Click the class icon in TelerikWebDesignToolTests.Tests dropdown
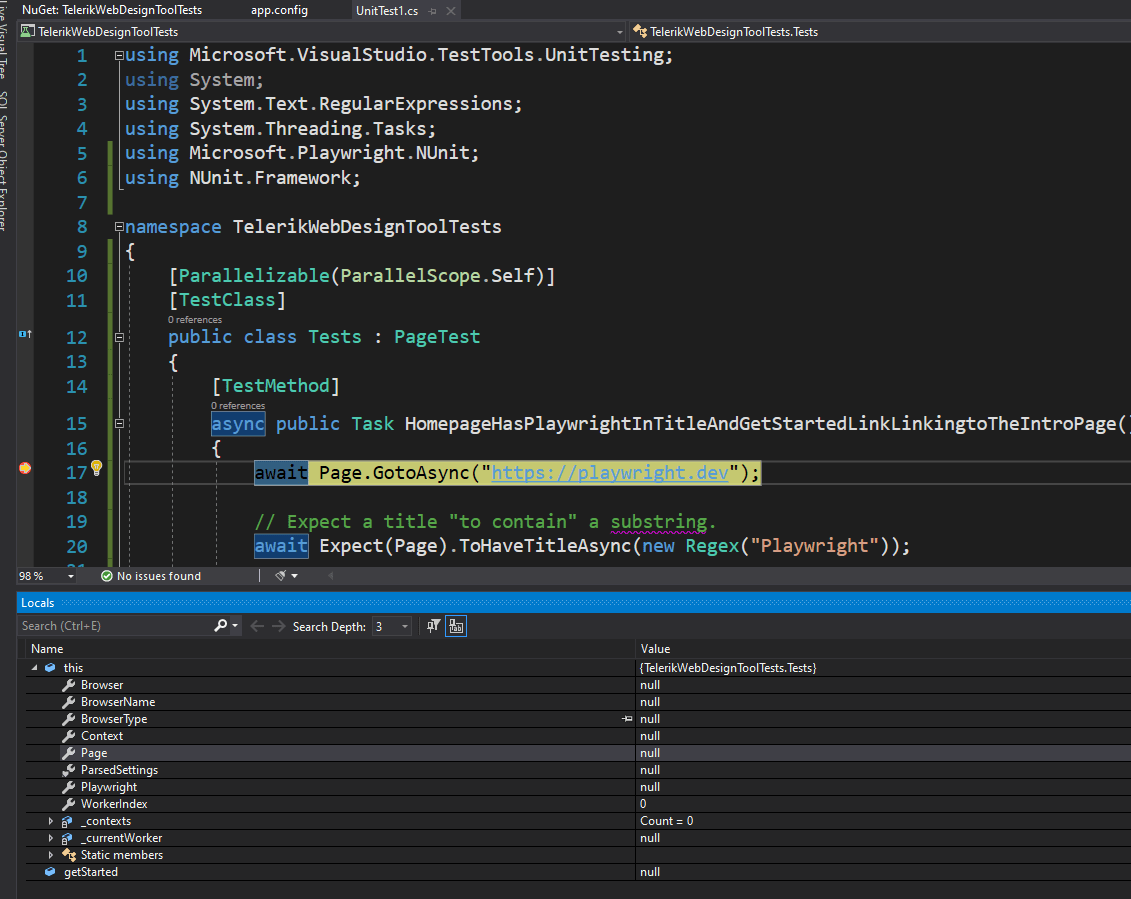Viewport: 1131px width, 899px height. 640,31
